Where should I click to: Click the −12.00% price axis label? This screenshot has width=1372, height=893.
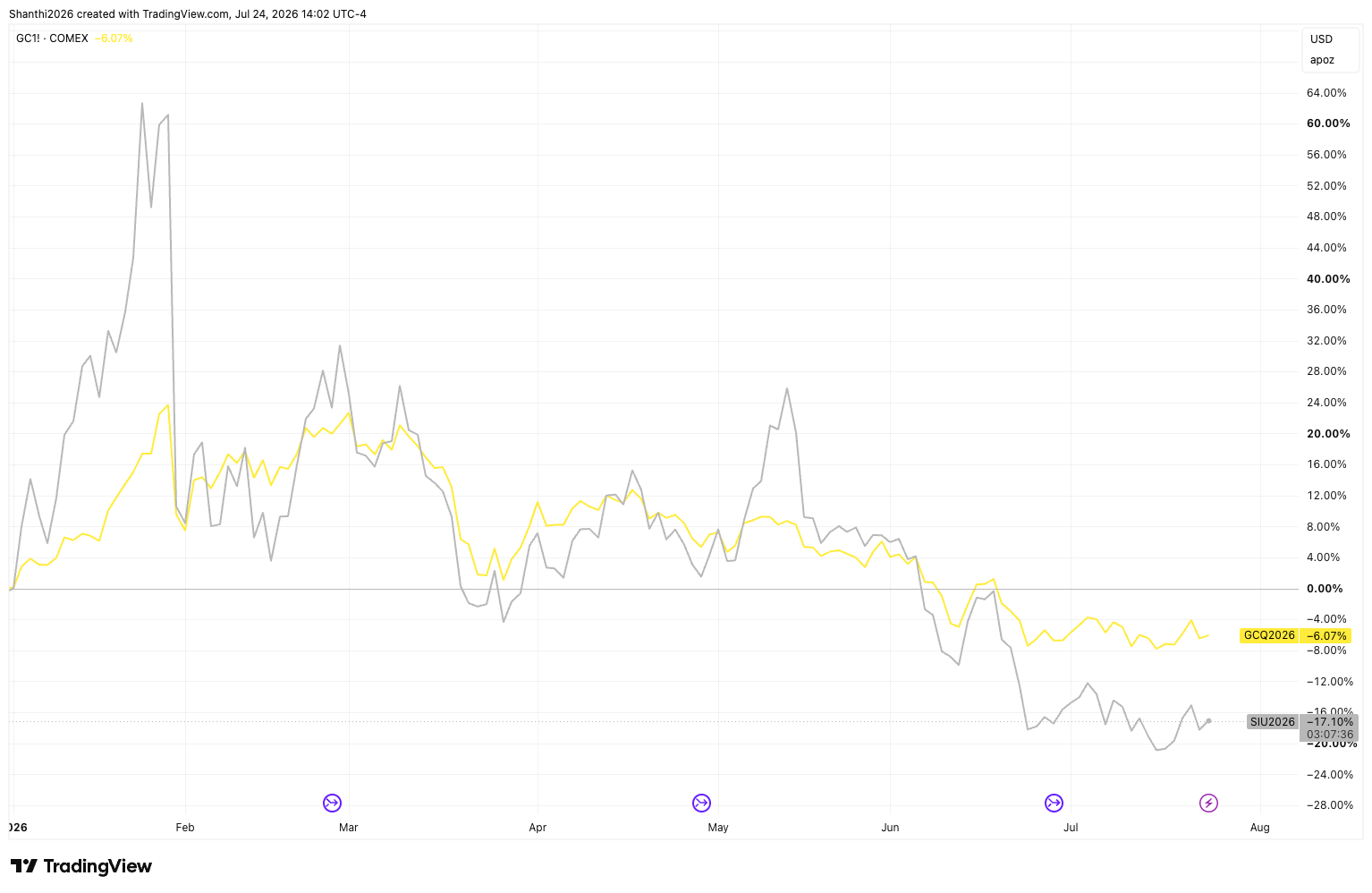click(x=1329, y=682)
